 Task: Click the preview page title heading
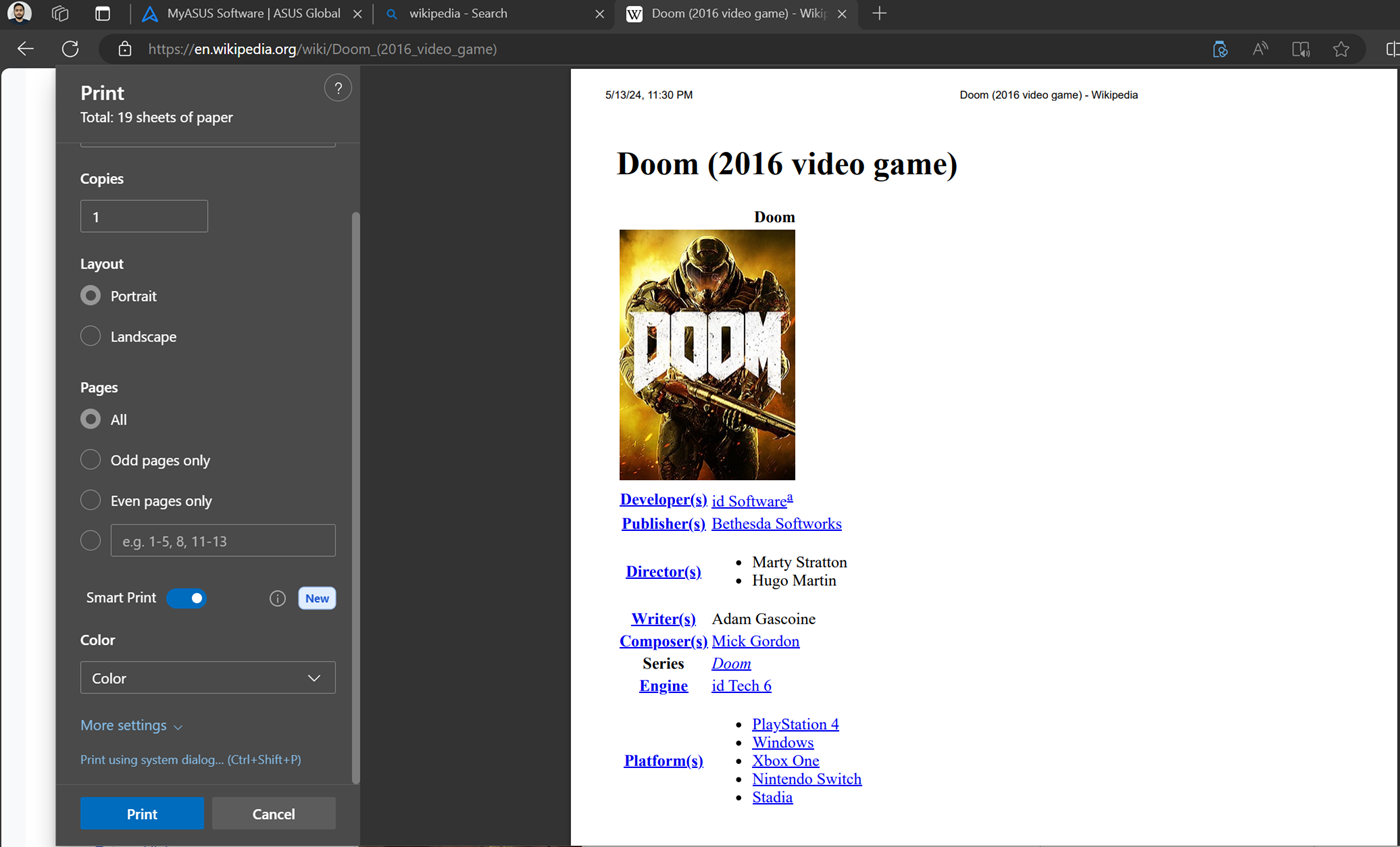click(787, 163)
